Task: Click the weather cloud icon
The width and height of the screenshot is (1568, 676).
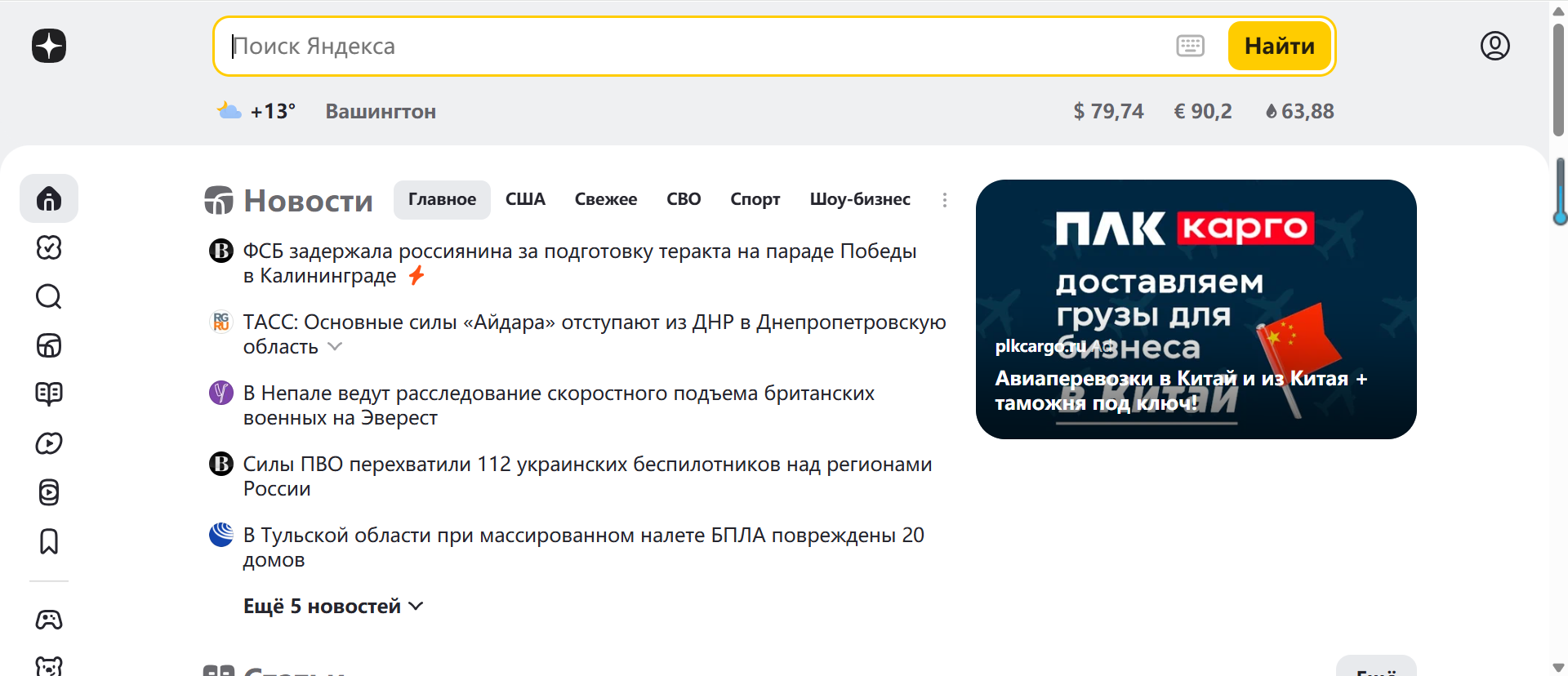Action: (229, 110)
